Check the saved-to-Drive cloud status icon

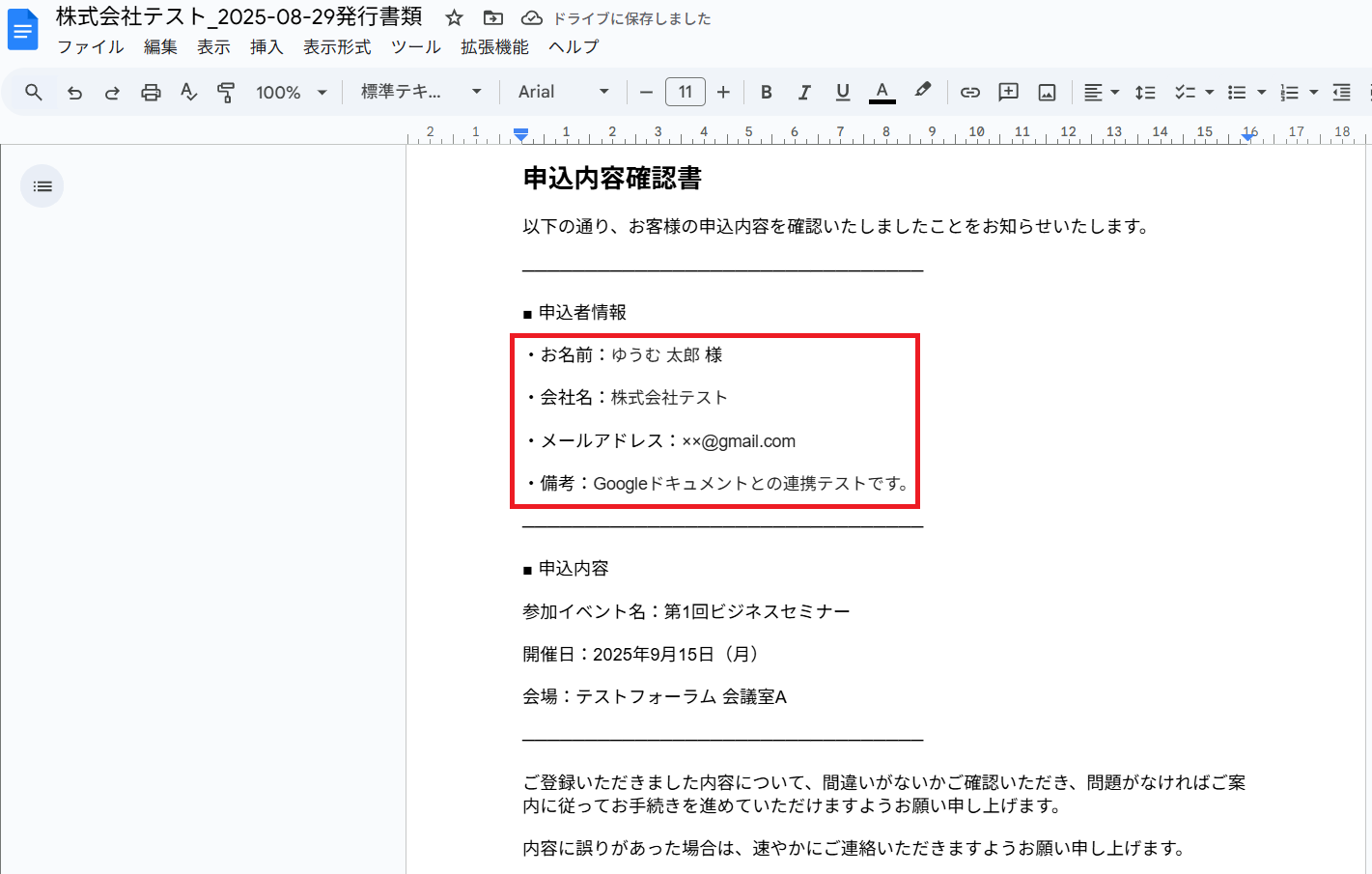click(532, 18)
